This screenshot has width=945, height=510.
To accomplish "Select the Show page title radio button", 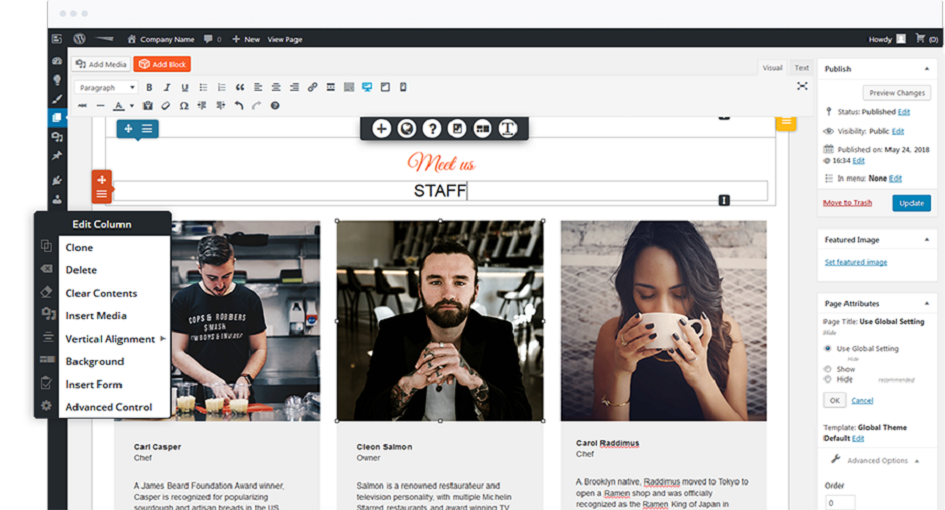I will [x=827, y=369].
